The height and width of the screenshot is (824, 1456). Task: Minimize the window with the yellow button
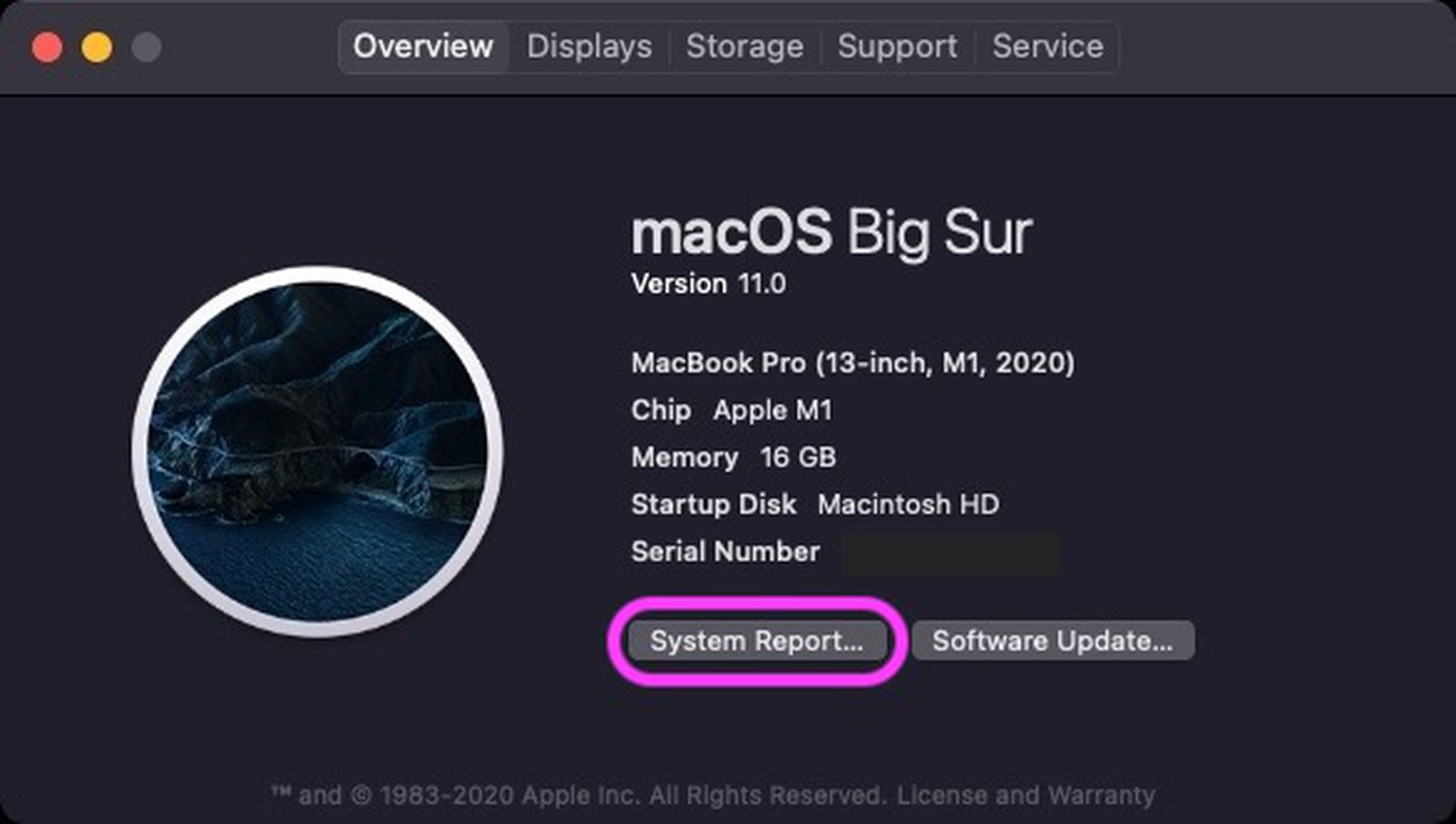[x=97, y=47]
